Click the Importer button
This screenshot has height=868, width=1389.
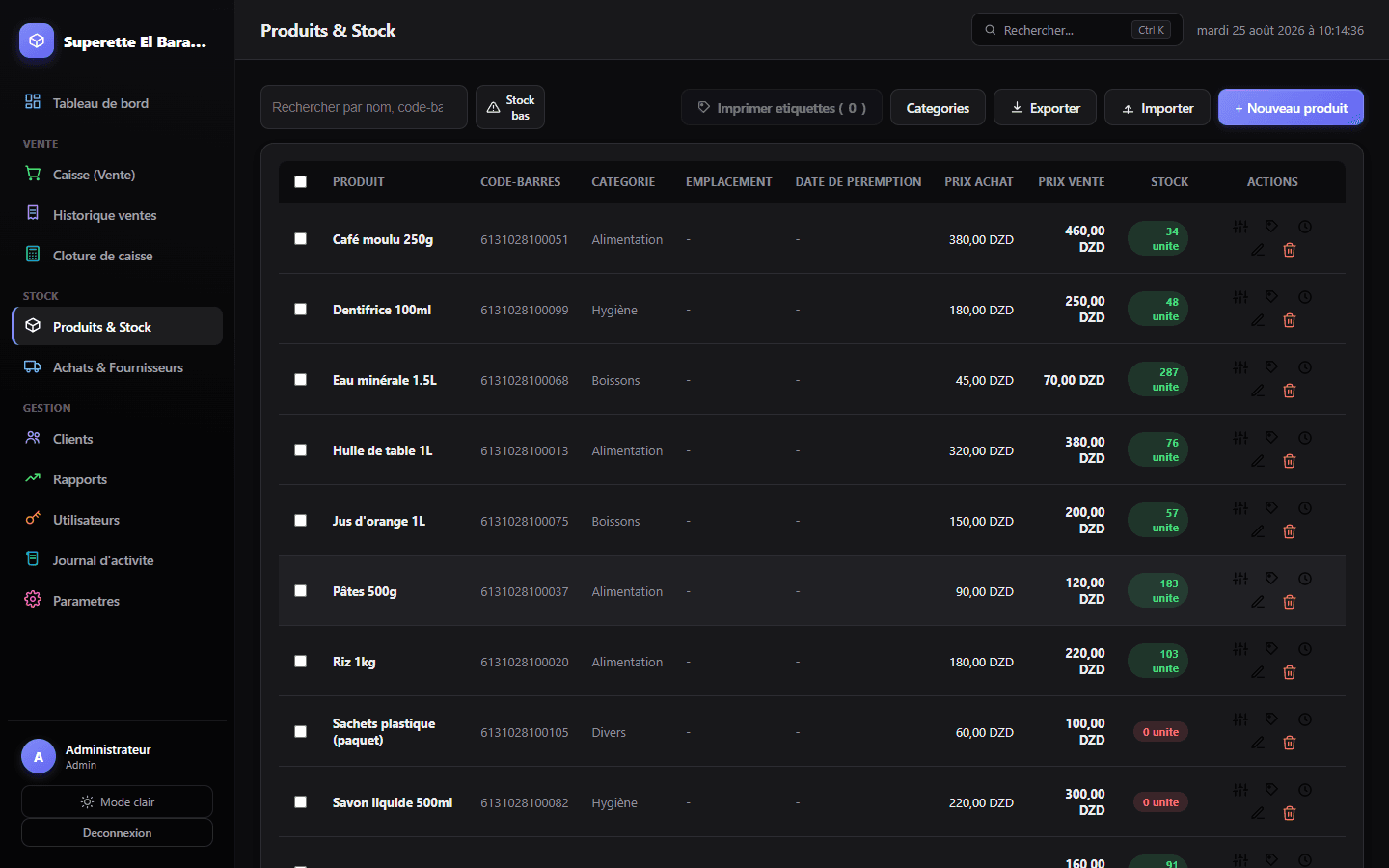pyautogui.click(x=1157, y=107)
